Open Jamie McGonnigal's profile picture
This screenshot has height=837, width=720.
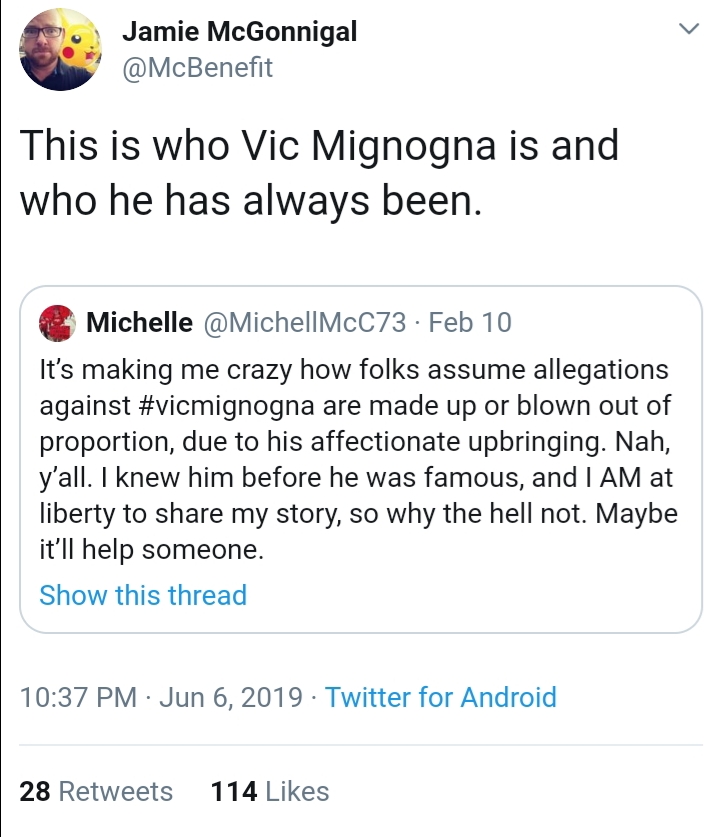[x=60, y=50]
